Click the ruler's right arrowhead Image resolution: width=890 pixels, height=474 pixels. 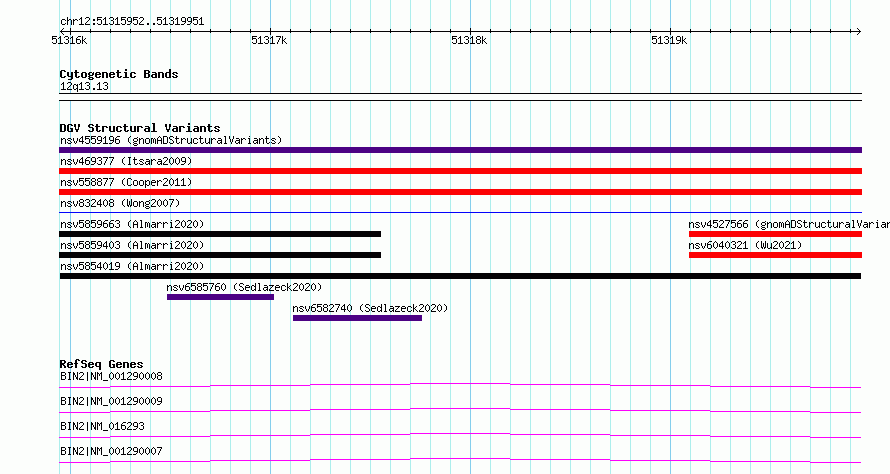(x=858, y=31)
